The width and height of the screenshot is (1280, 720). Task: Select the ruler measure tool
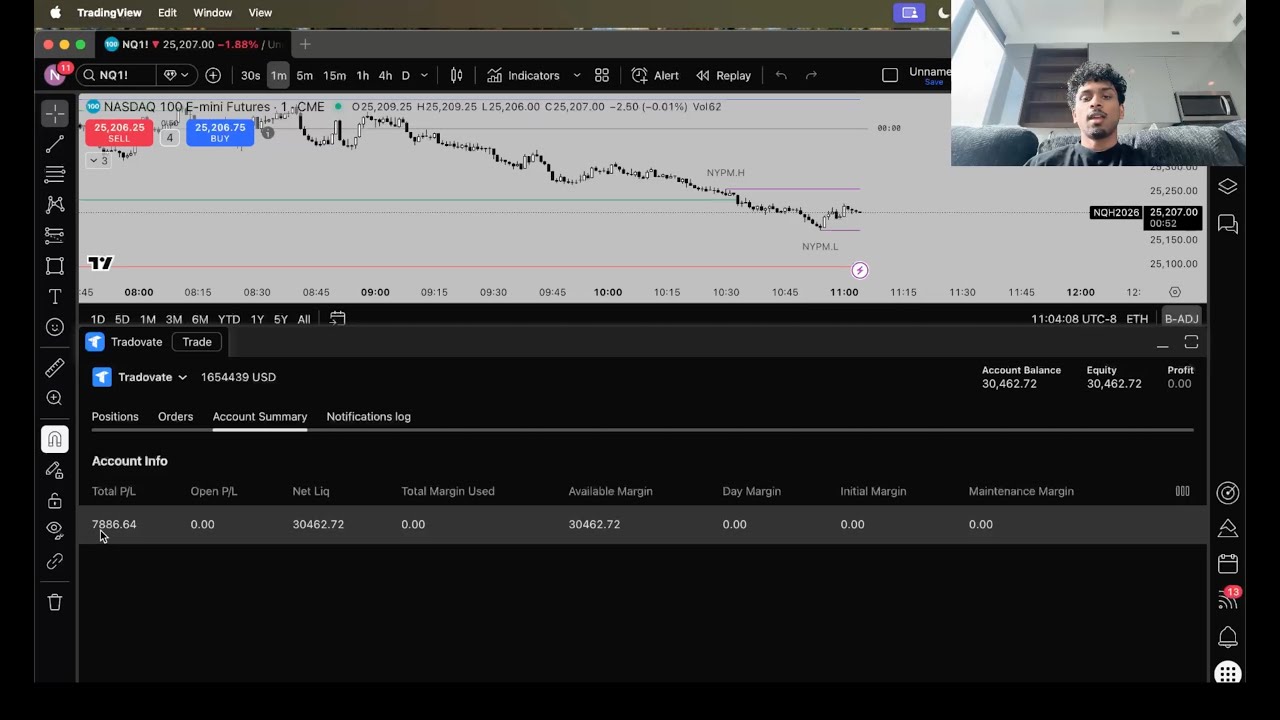55,368
